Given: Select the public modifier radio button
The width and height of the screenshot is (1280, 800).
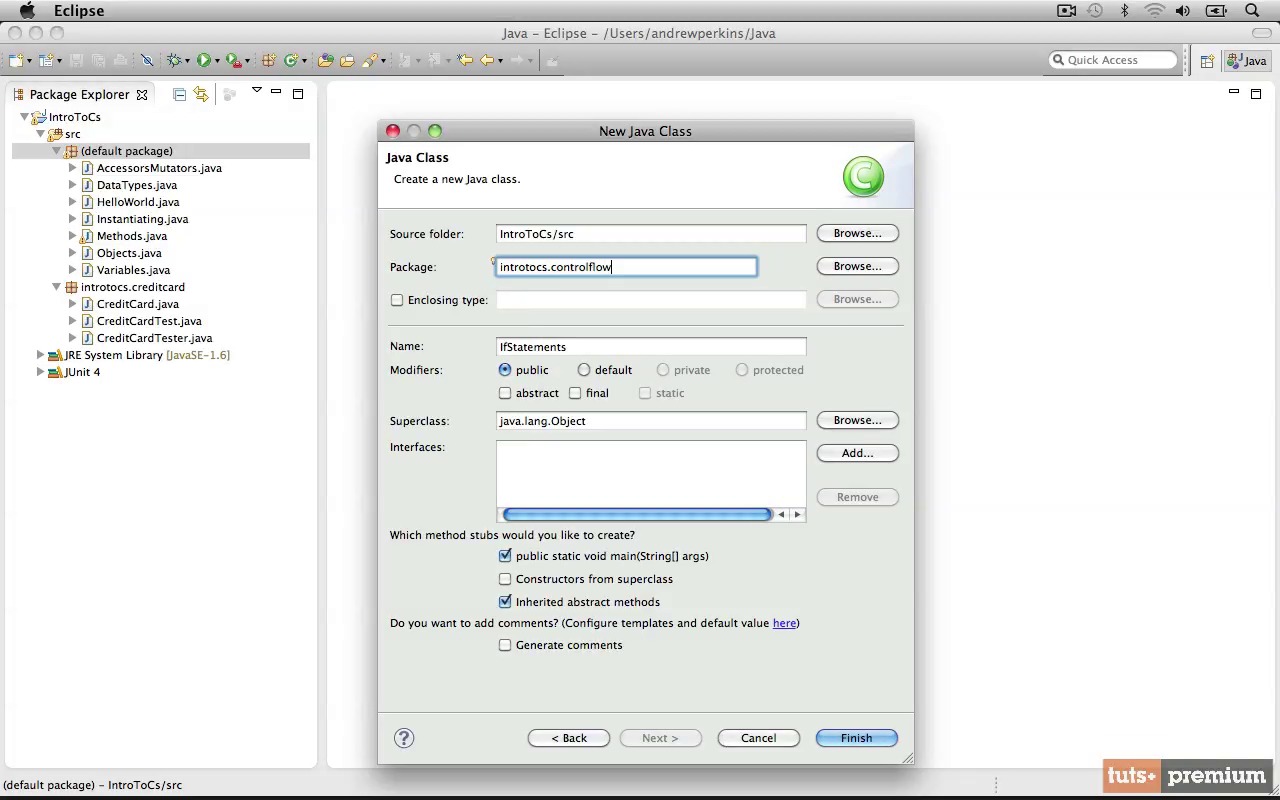Looking at the screenshot, I should (505, 370).
